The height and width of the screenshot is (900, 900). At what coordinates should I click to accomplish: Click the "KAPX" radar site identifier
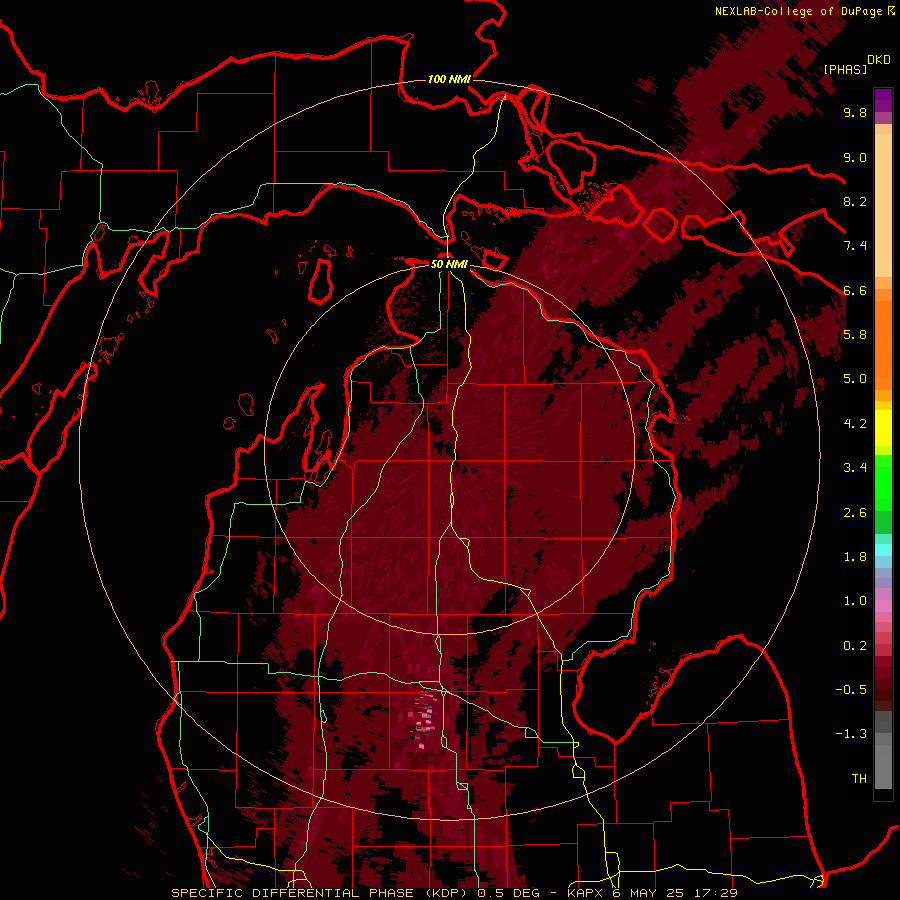586,893
